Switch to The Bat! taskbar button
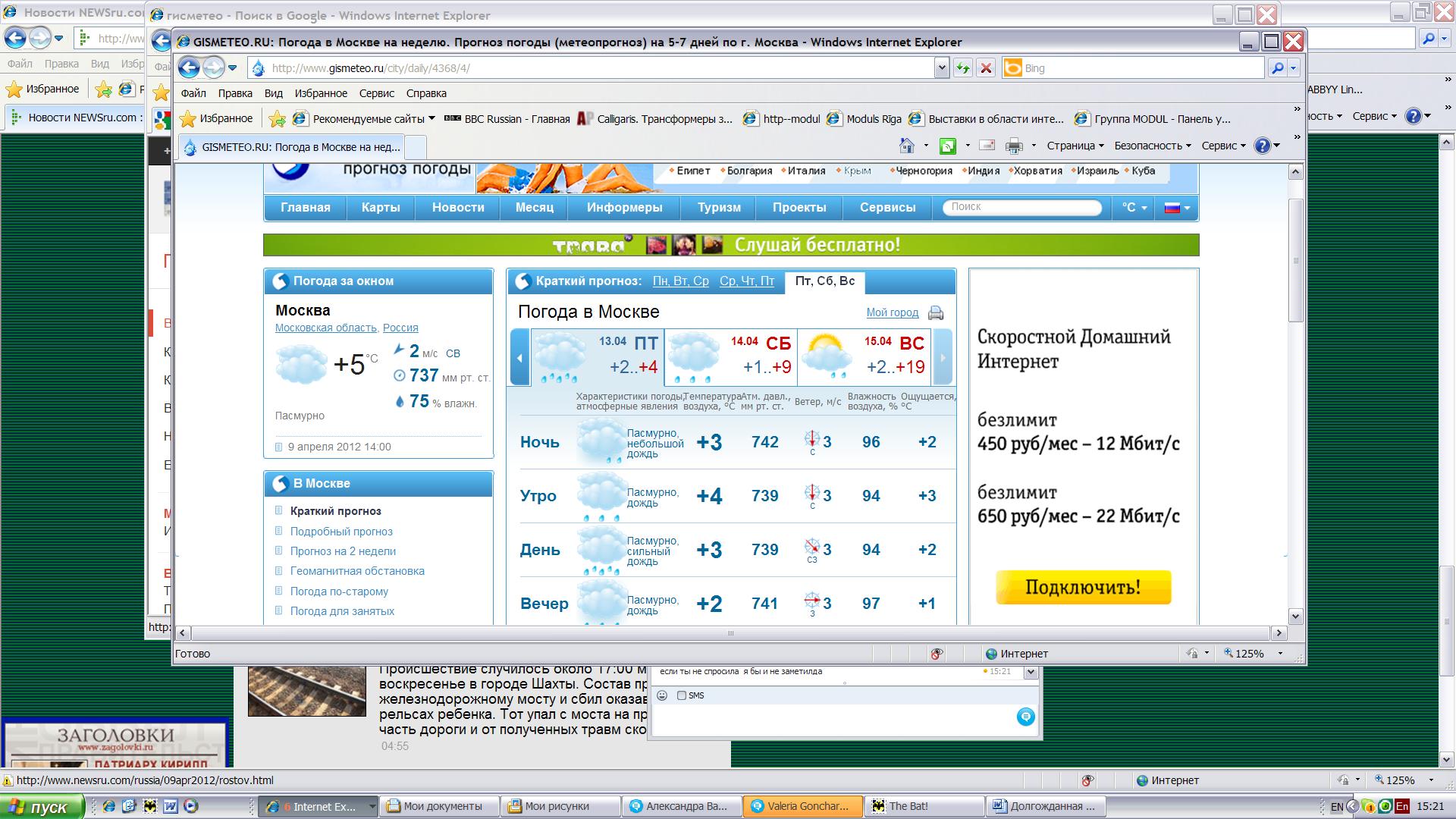 pos(925,806)
